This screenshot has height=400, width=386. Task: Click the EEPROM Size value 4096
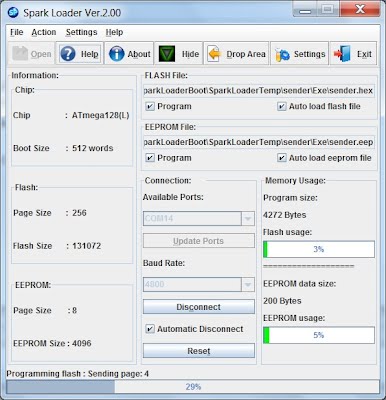(82, 343)
